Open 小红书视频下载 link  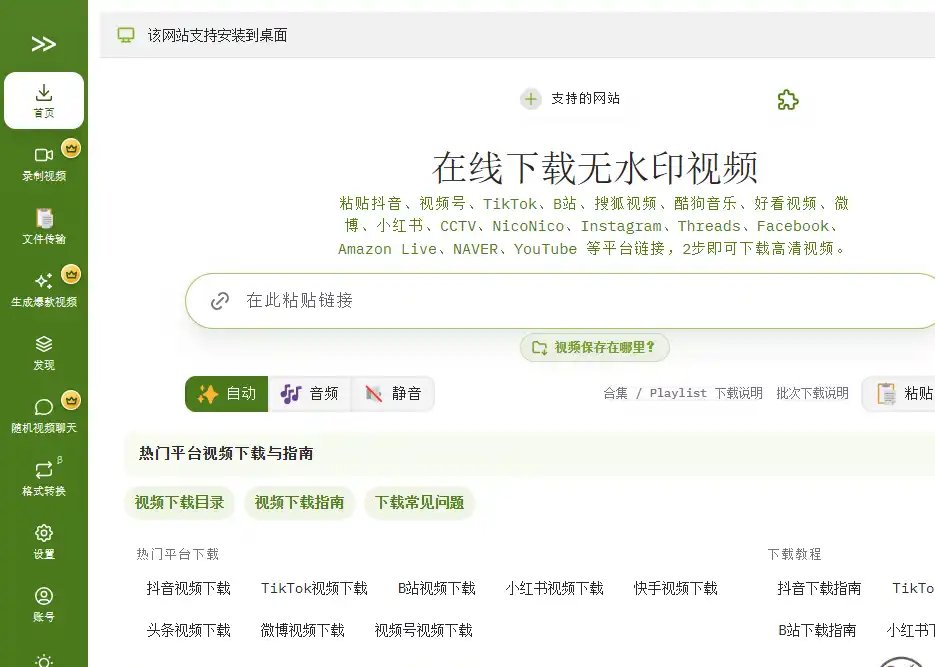click(555, 589)
